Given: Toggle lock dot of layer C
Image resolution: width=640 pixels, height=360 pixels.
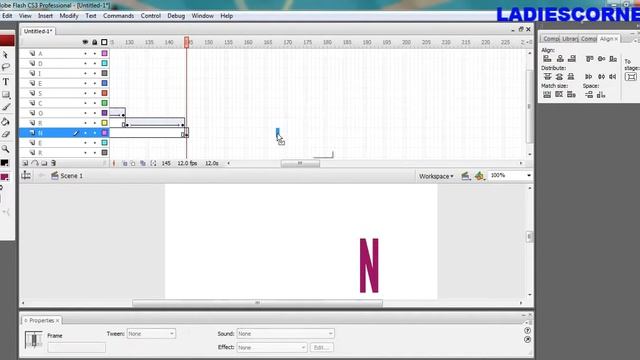Looking at the screenshot, I should [x=95, y=103].
